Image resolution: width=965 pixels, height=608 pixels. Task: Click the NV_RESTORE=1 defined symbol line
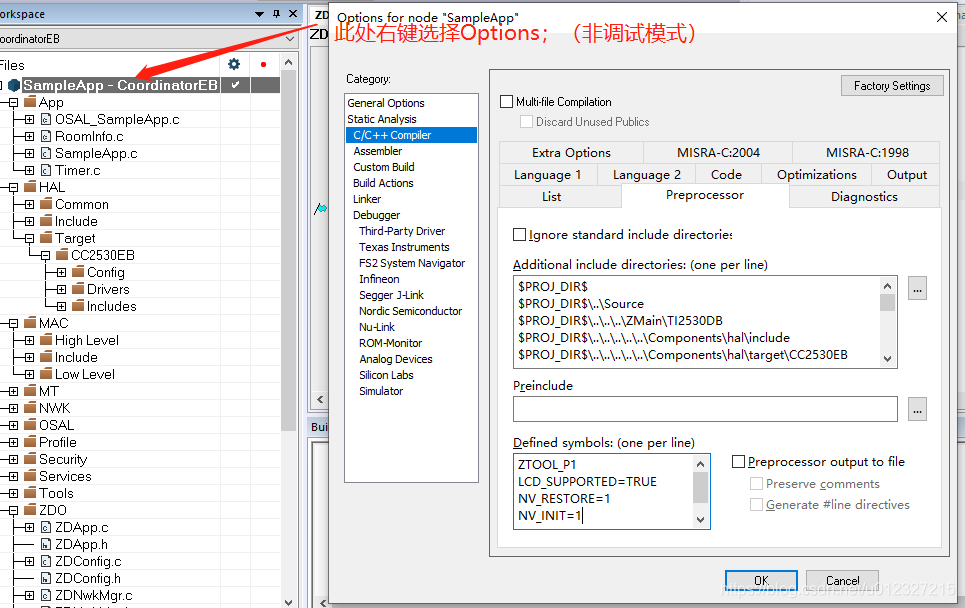click(x=564, y=498)
